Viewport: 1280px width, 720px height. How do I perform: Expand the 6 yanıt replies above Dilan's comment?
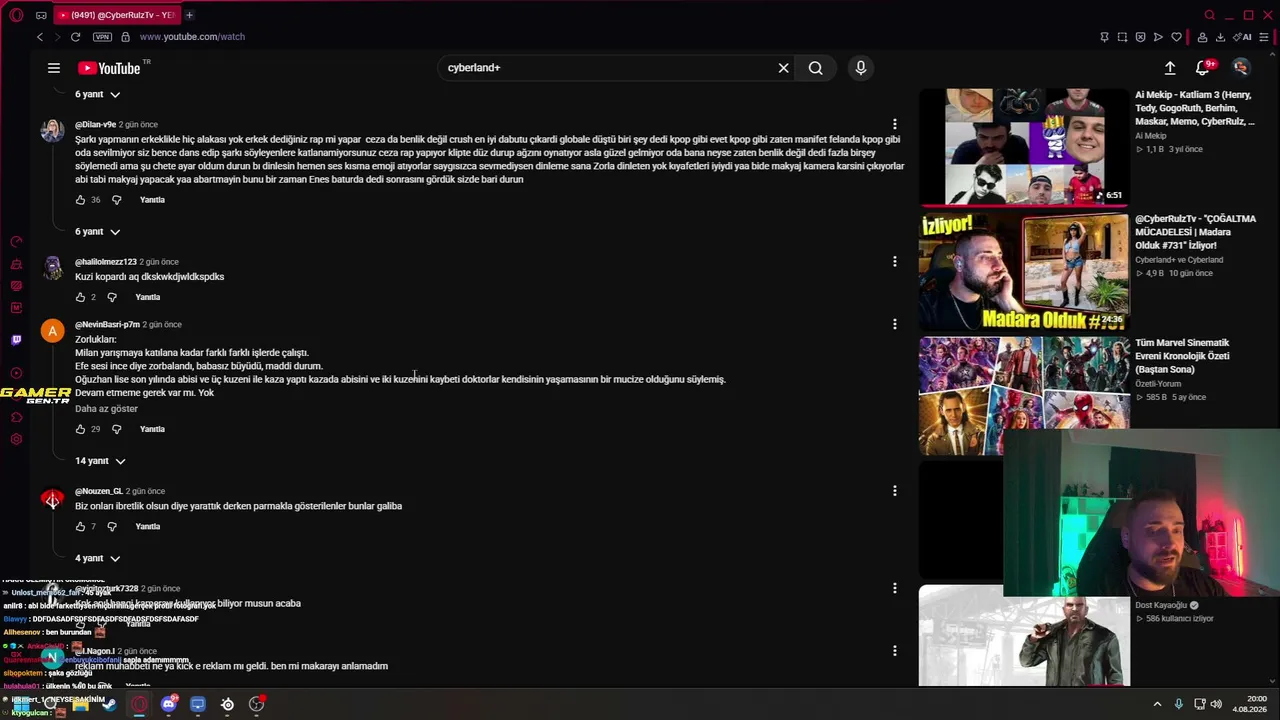pyautogui.click(x=97, y=94)
